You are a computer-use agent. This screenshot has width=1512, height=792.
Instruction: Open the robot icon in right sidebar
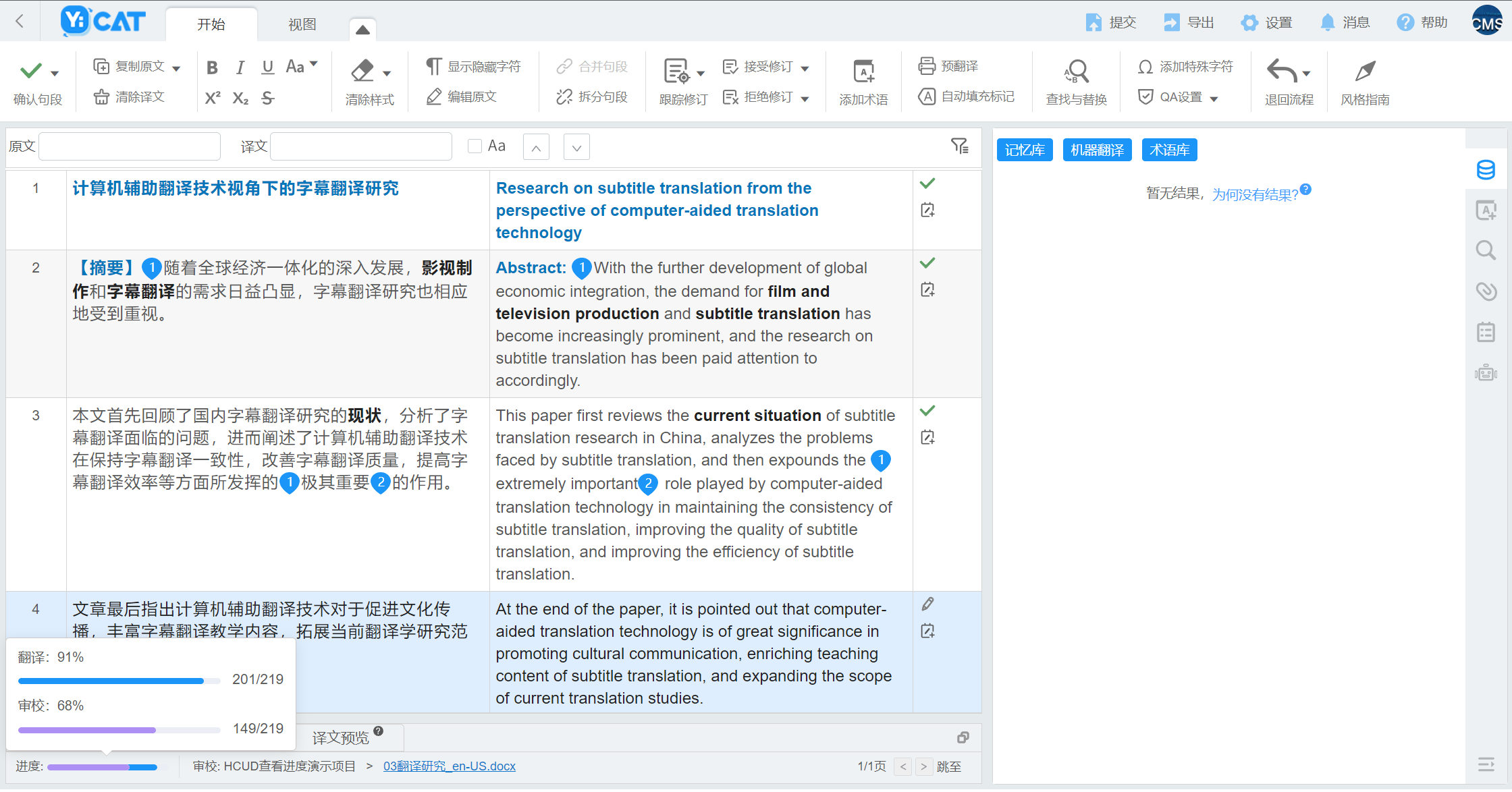tap(1486, 373)
